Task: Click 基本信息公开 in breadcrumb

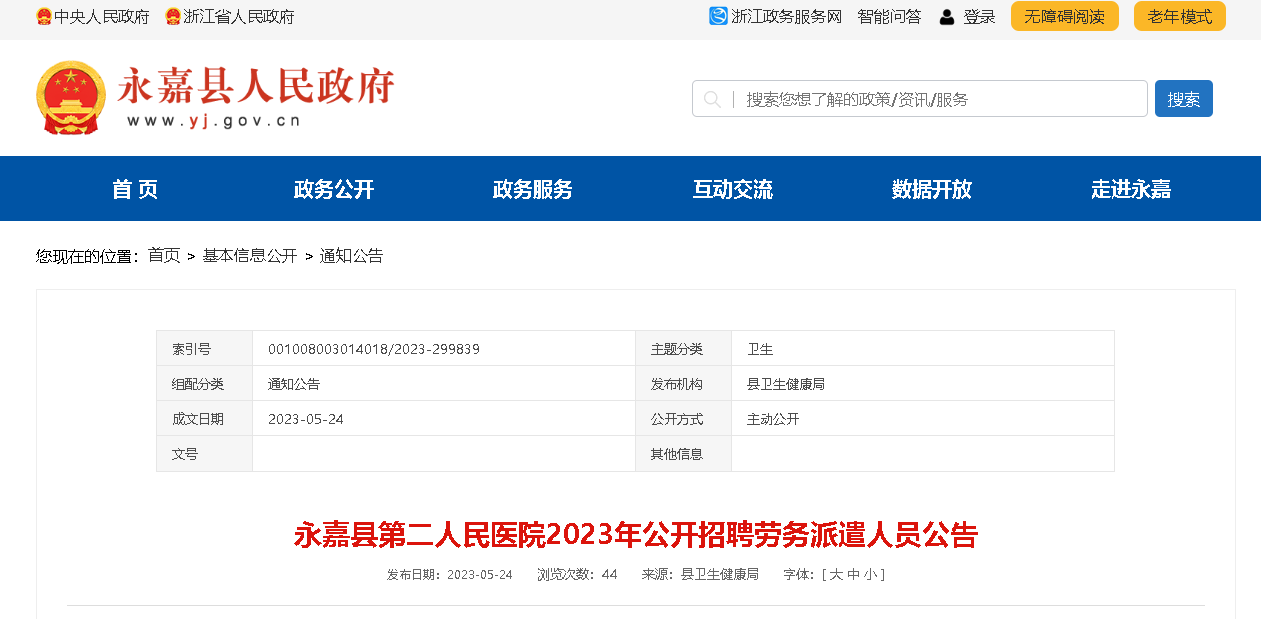Action: [x=250, y=256]
